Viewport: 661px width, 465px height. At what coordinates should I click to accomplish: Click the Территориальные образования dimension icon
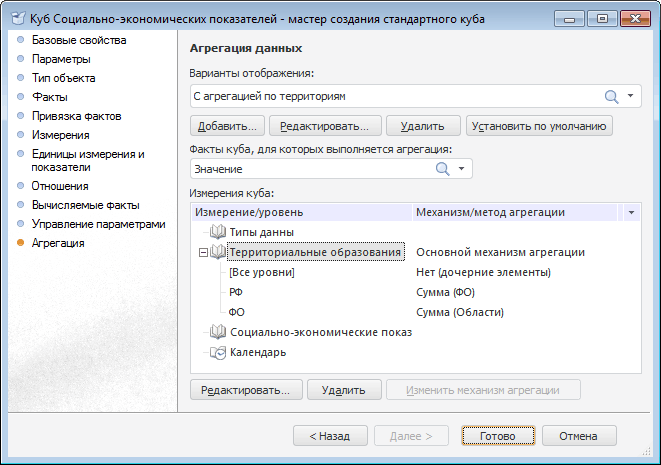(217, 252)
